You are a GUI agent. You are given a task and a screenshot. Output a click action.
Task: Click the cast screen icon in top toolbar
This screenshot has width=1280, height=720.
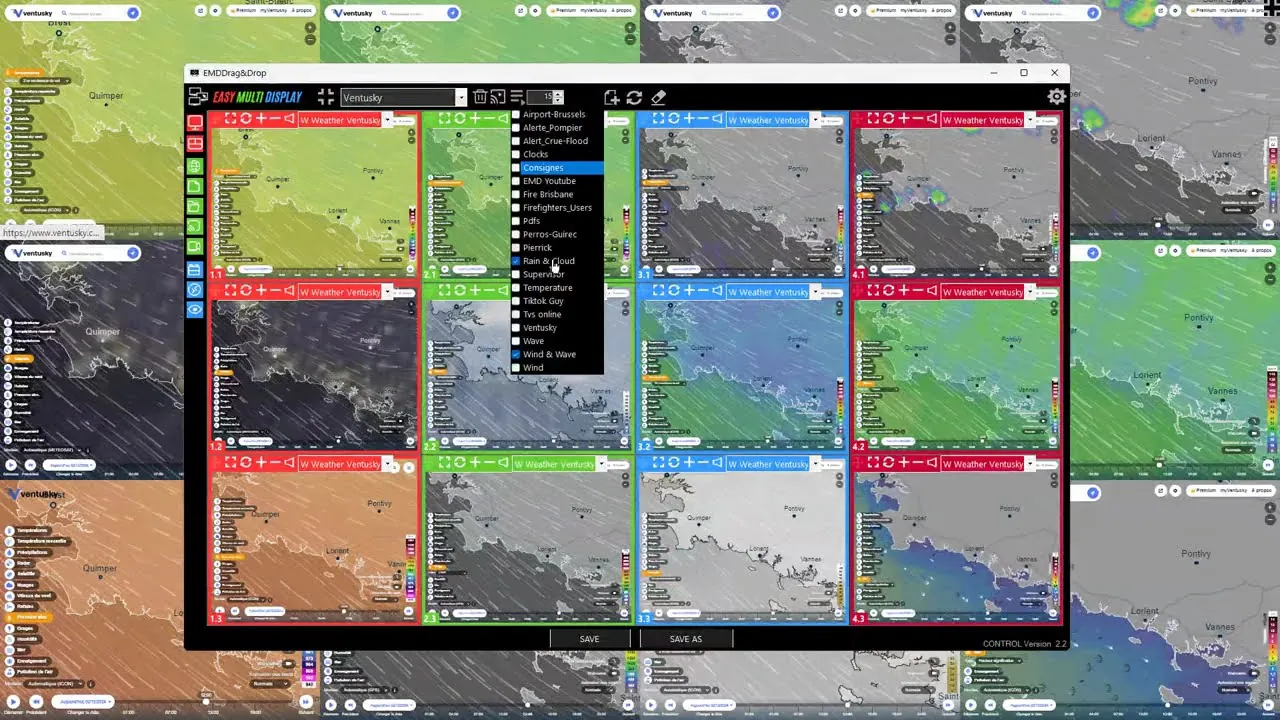(498, 97)
